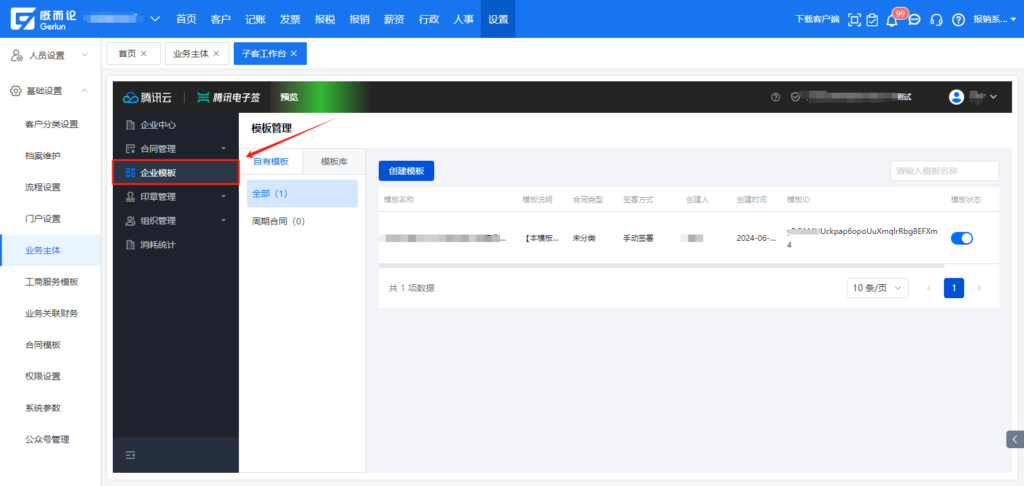
Task: Click the 创建模板 button
Action: (406, 170)
